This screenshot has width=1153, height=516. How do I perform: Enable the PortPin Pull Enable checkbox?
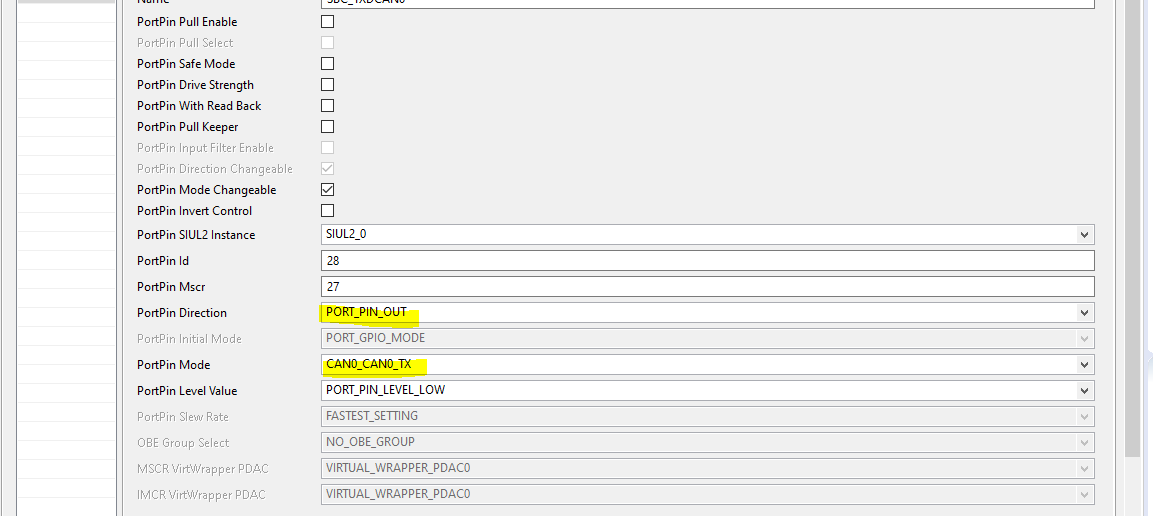pos(327,22)
